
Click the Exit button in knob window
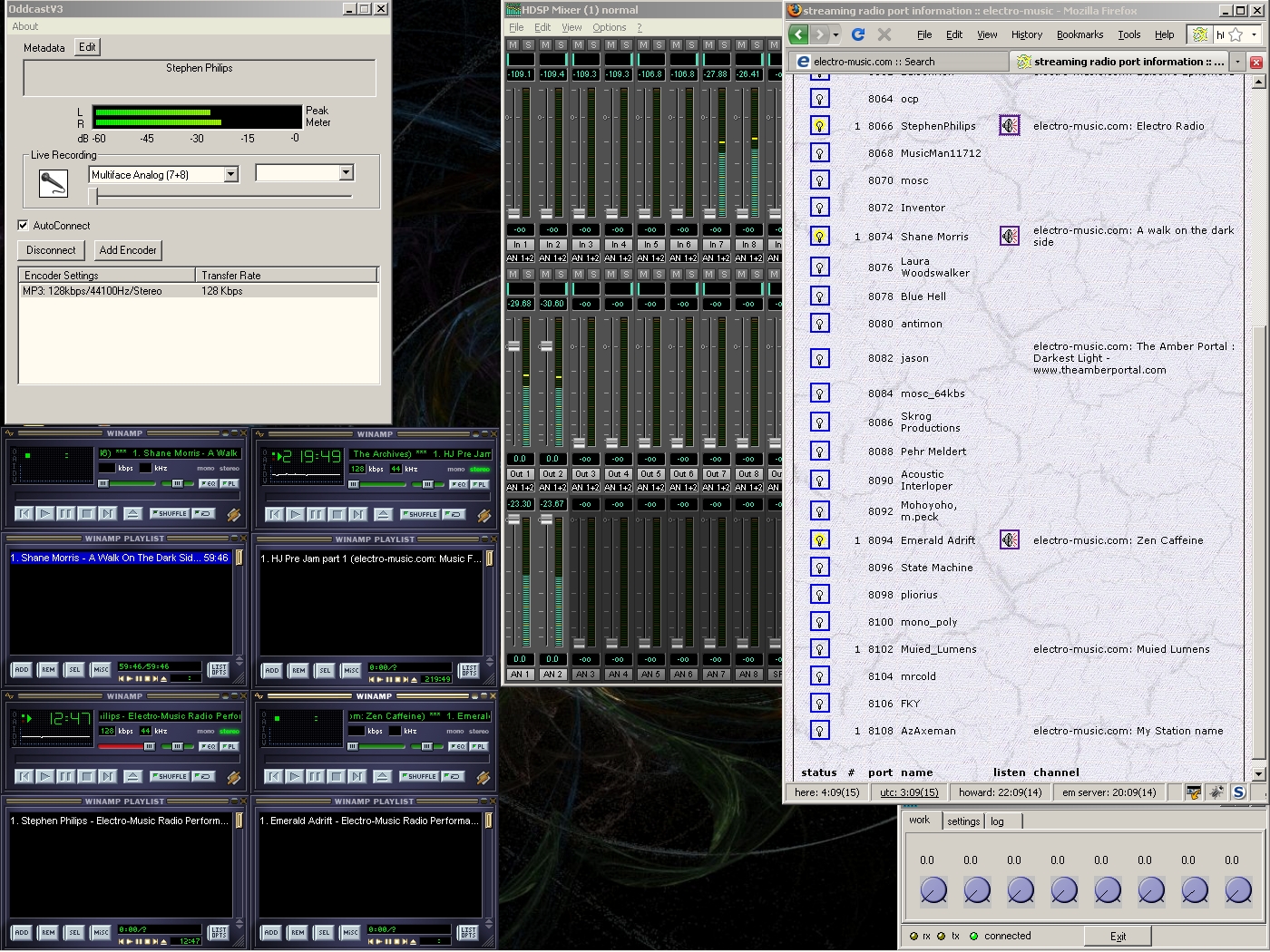click(x=1118, y=936)
